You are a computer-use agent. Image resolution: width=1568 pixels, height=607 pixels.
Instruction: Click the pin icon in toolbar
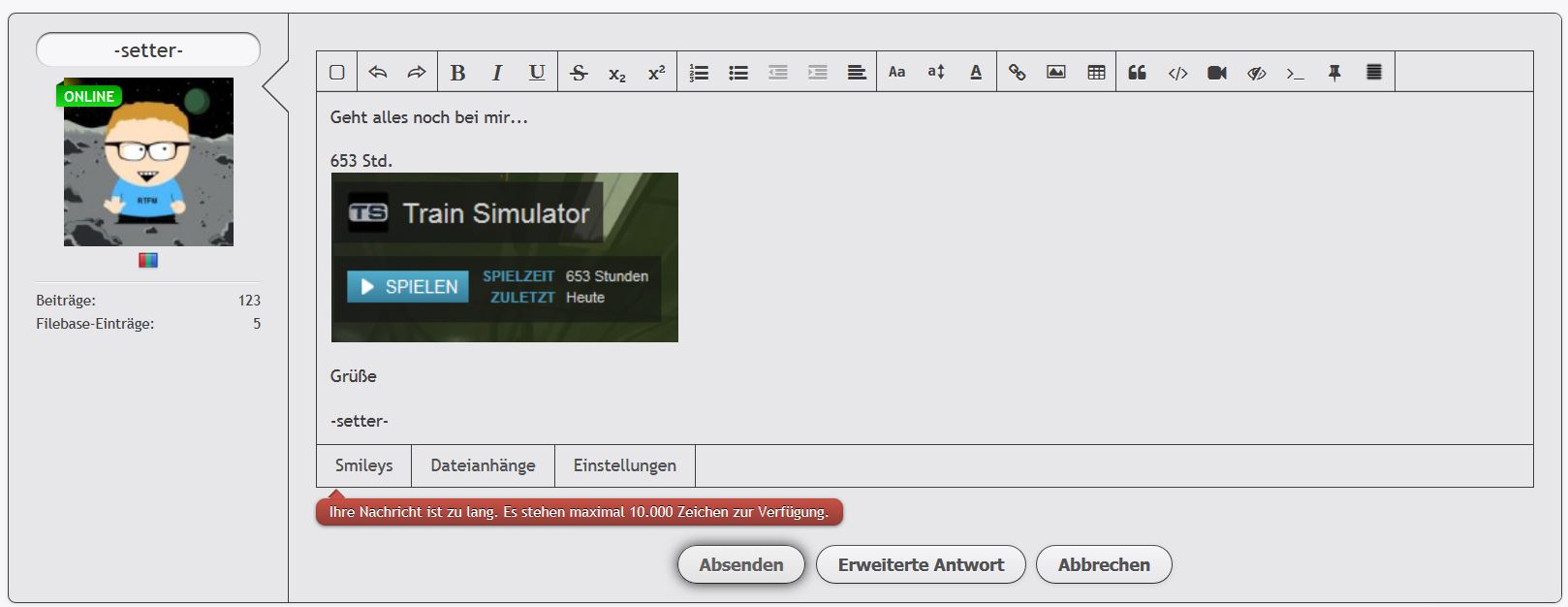[x=1334, y=72]
